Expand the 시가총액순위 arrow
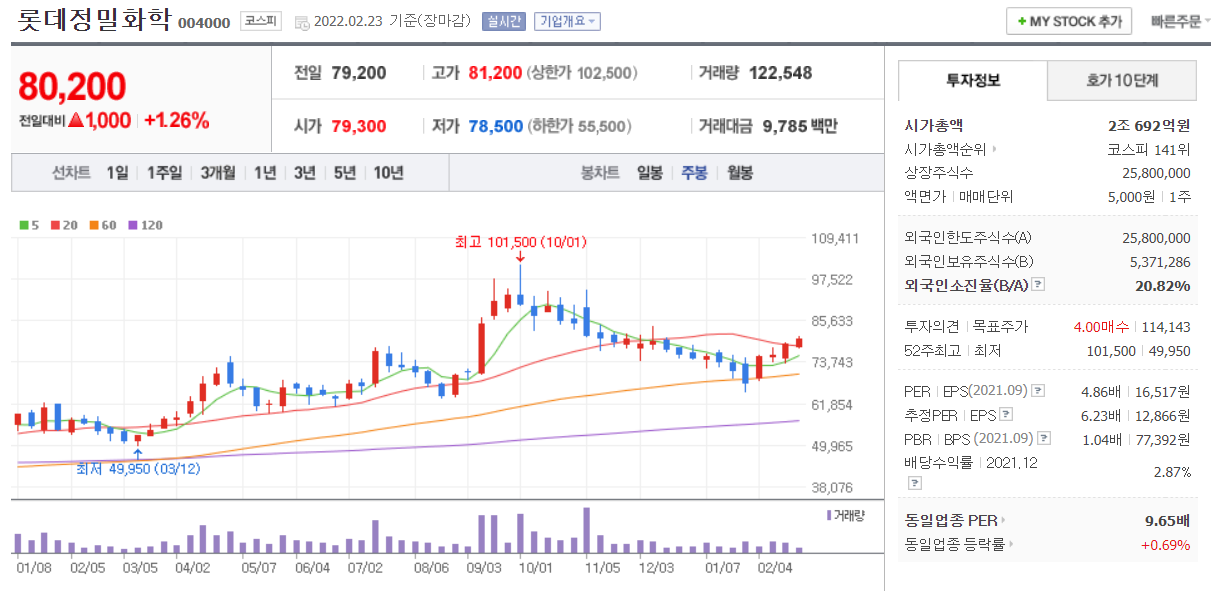Viewport: 1217px width, 591px height. [x=993, y=150]
